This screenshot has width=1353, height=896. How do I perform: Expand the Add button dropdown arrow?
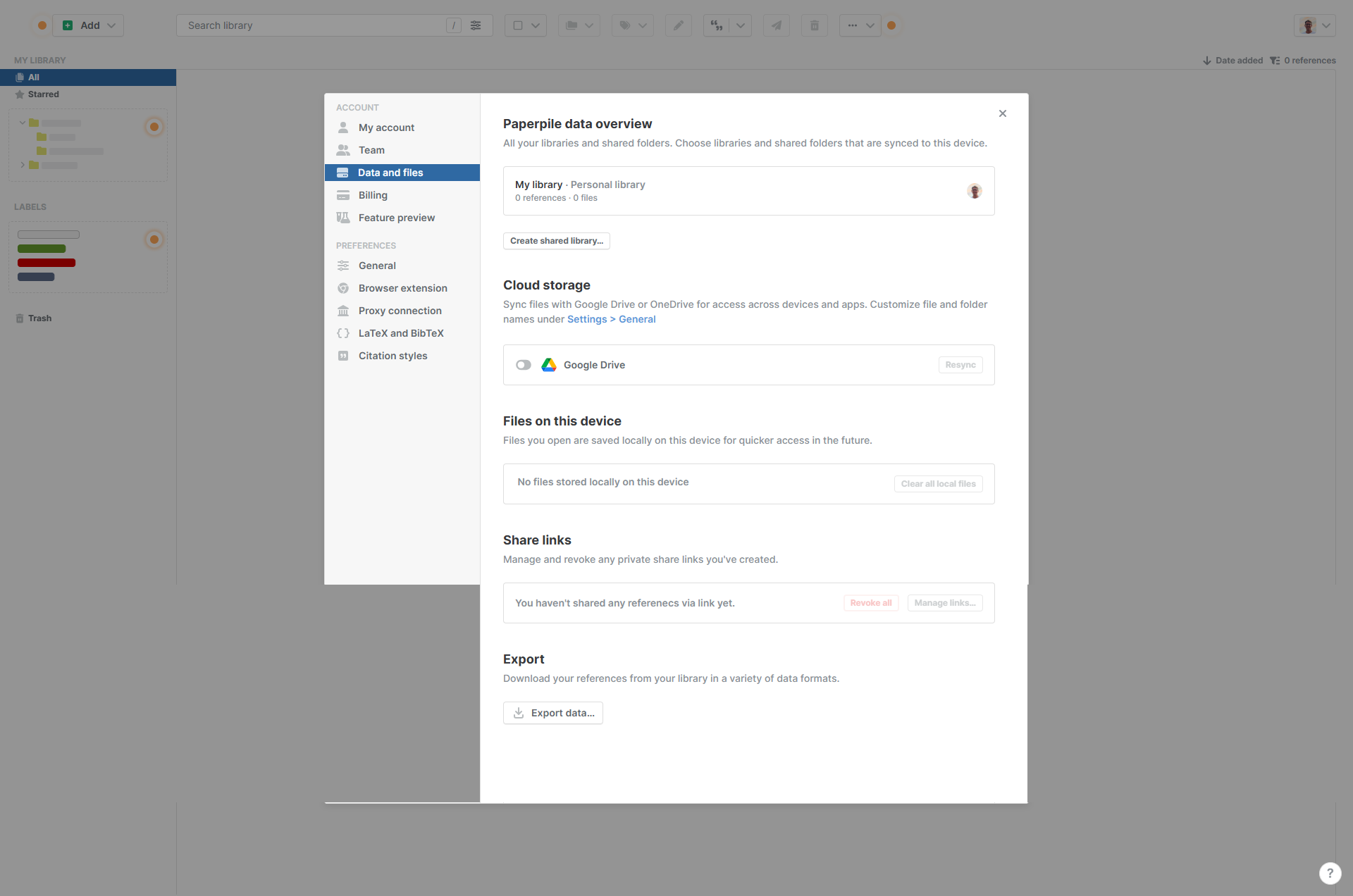coord(111,25)
